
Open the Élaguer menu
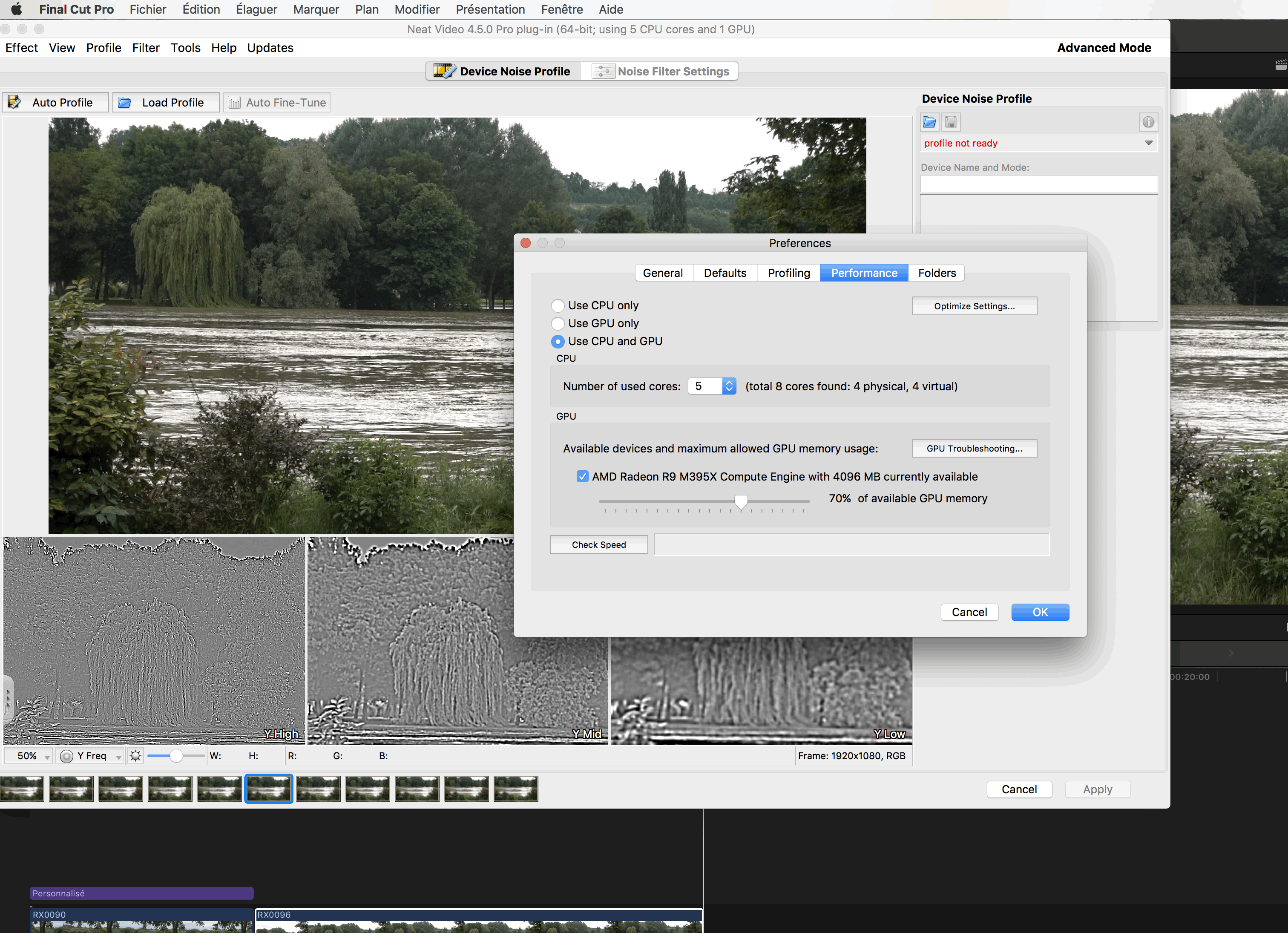coord(256,9)
